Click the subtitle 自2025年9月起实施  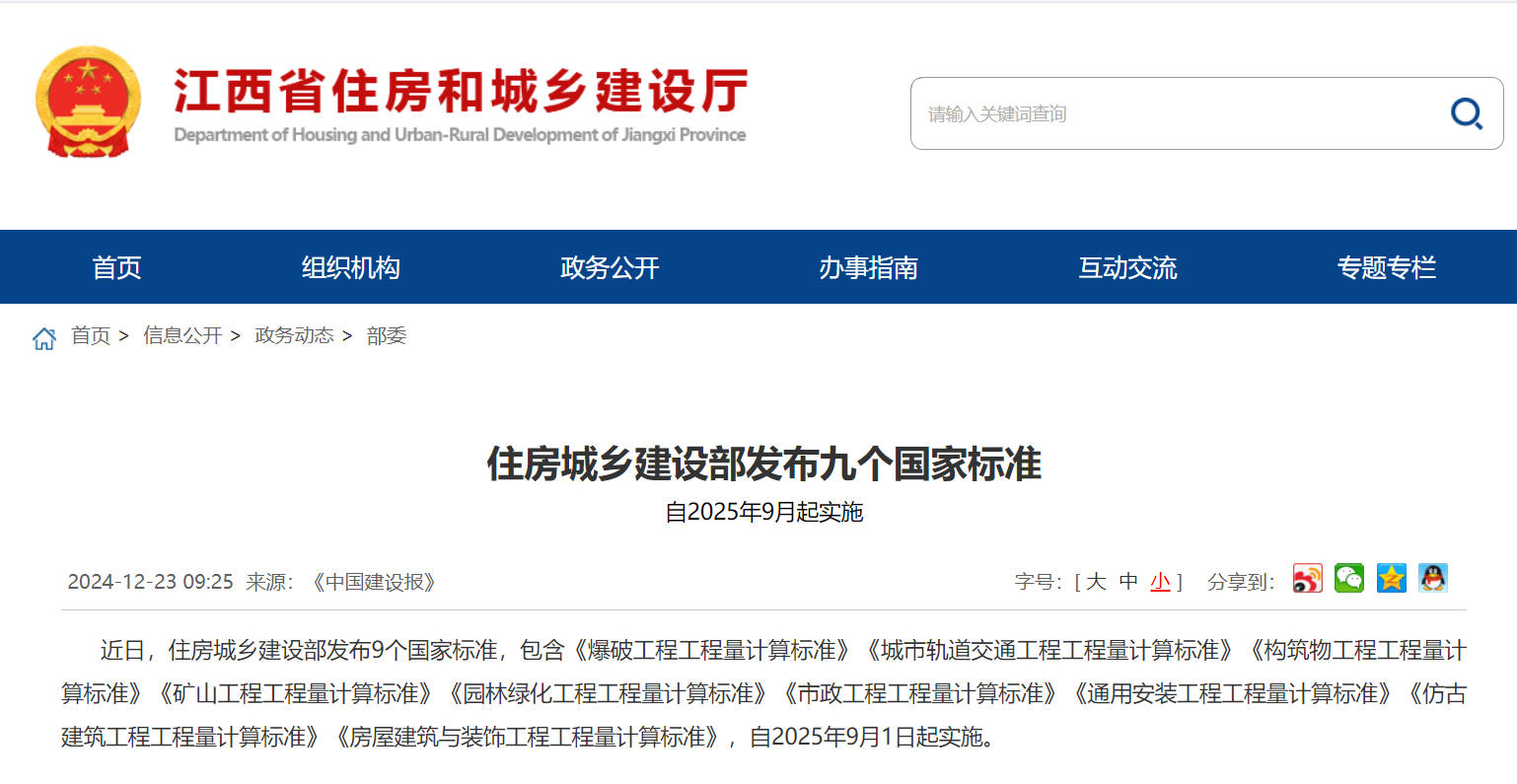764,512
